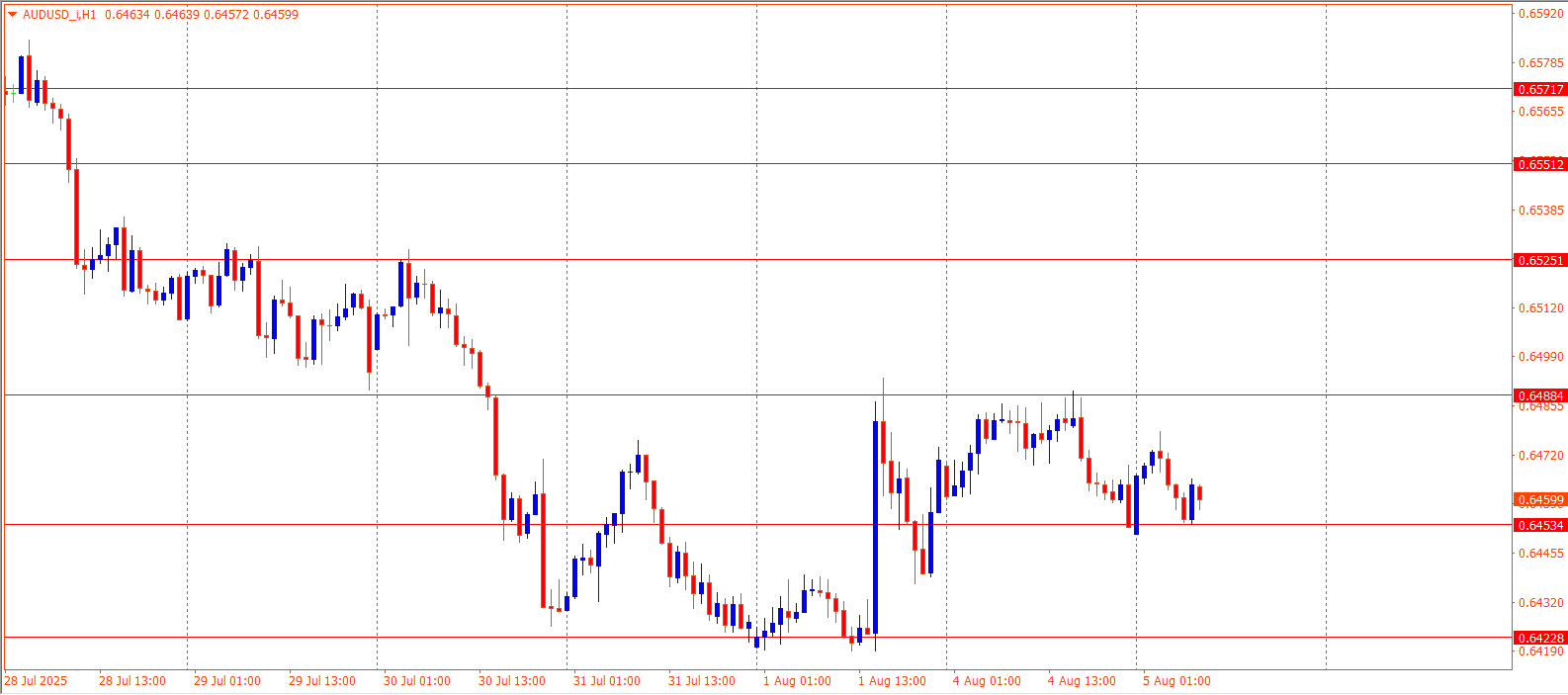Viewport: 1568px width, 695px height.
Task: Select the 0.64228 horizontal line price label
Action: [1540, 638]
